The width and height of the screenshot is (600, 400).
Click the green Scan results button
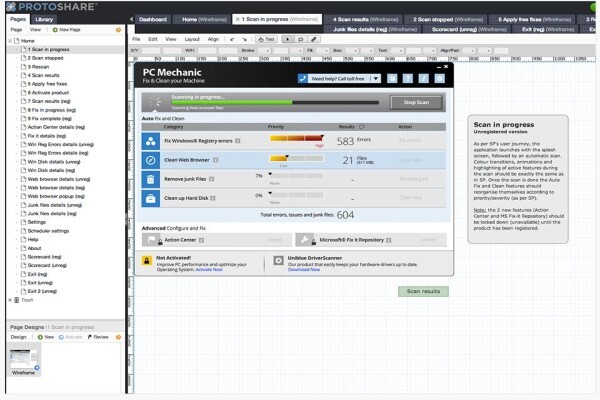423,291
